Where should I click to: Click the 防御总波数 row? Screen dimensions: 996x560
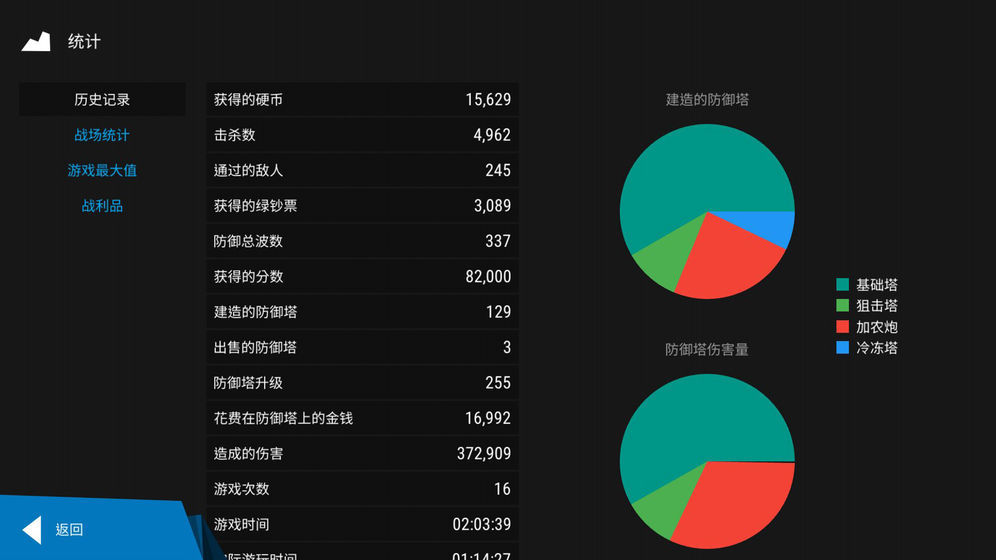(362, 241)
